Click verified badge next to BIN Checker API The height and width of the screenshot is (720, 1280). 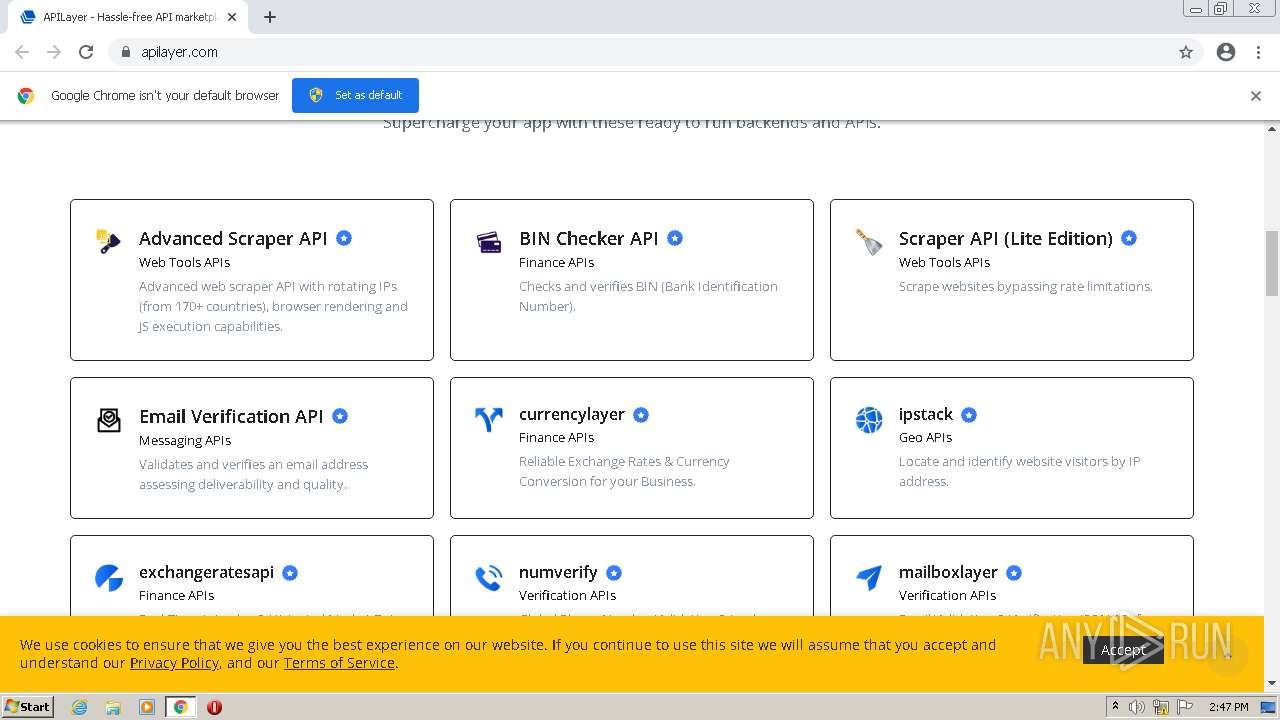tap(675, 238)
